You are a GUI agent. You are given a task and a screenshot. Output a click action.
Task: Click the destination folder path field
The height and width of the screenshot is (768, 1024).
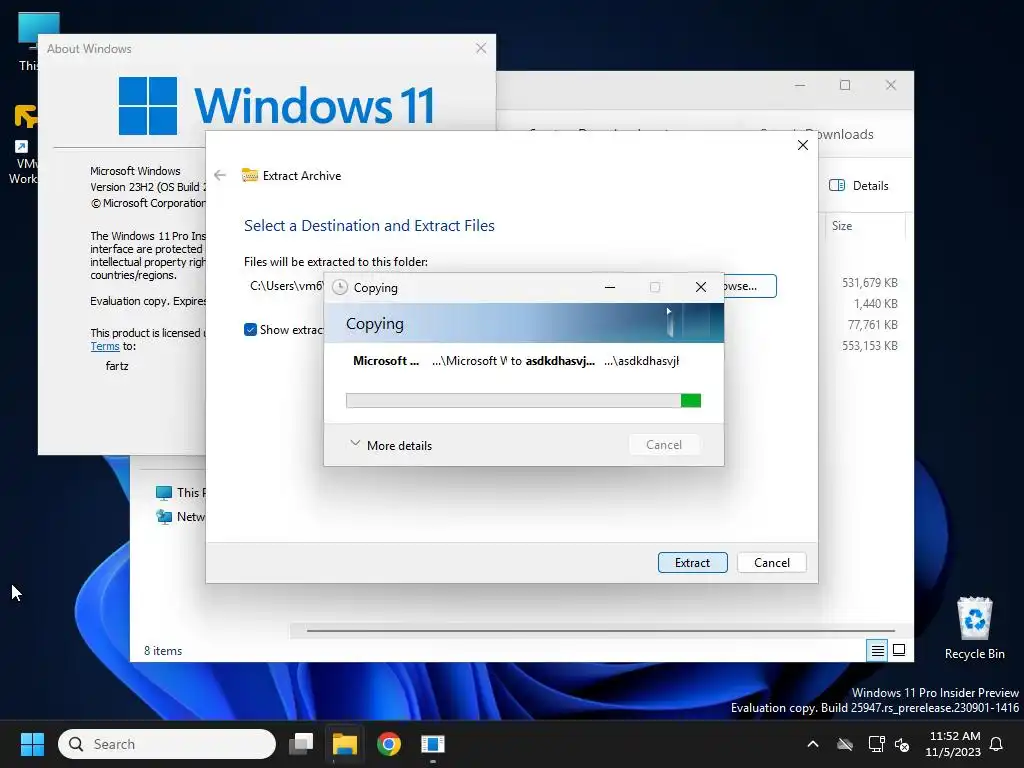(284, 286)
